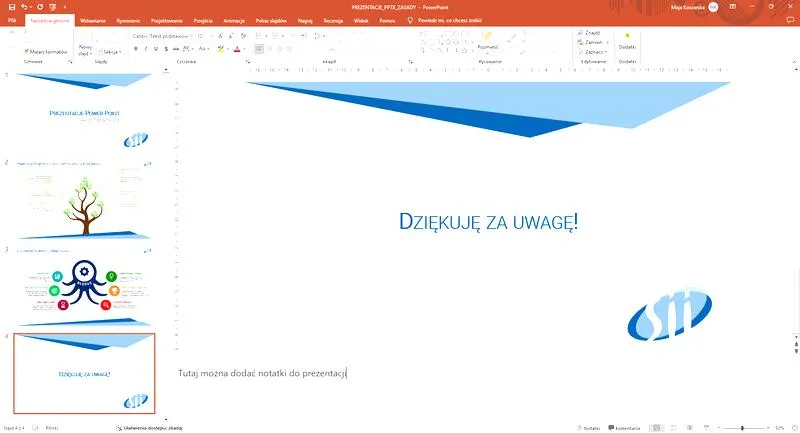Switch to the Wstawianie tab

click(92, 21)
